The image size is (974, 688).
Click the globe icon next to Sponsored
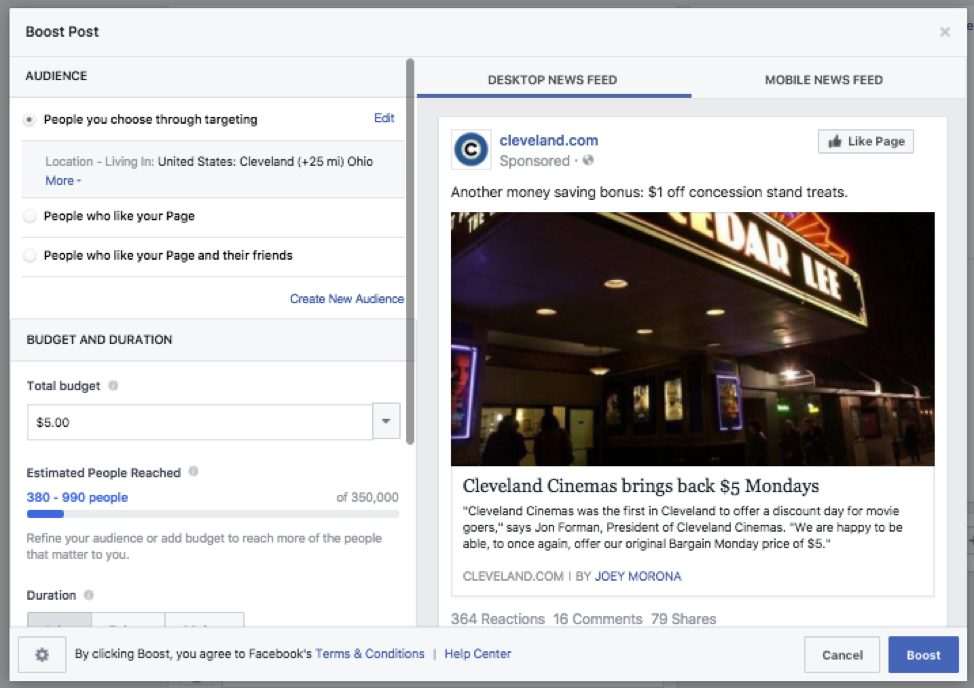point(588,160)
